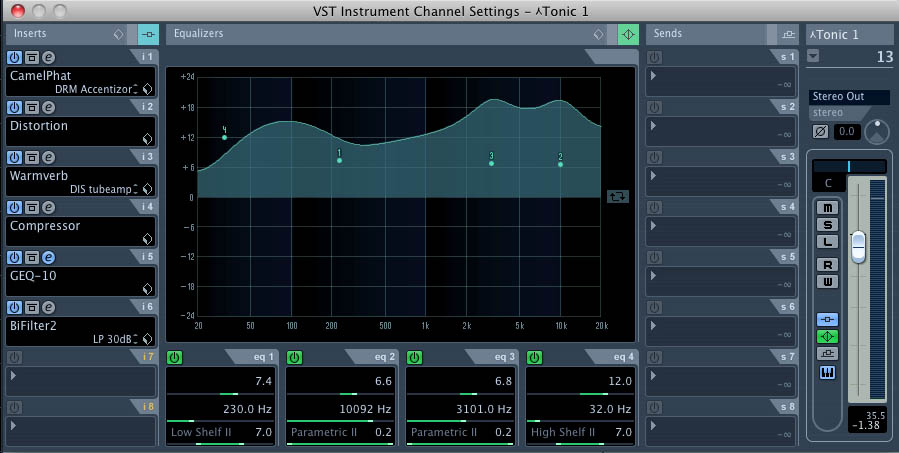
Task: Click input gain knob beside 0.0
Action: pos(875,132)
